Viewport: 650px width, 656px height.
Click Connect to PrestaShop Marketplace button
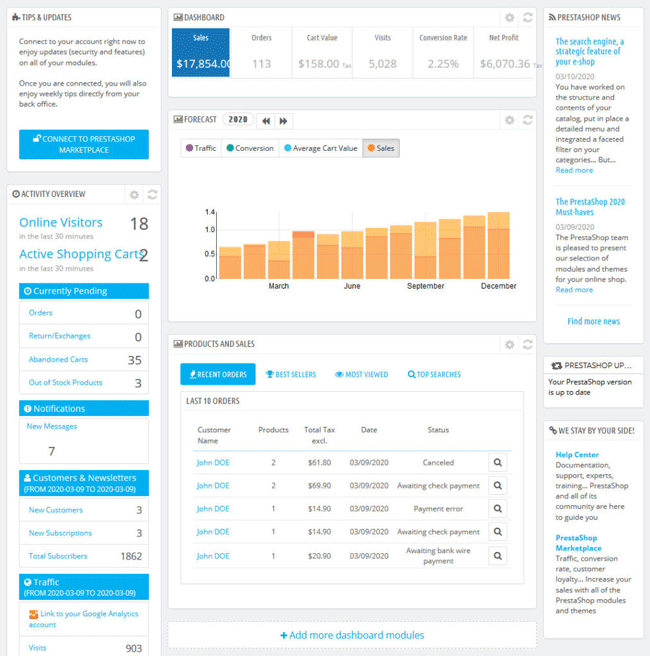[84, 144]
